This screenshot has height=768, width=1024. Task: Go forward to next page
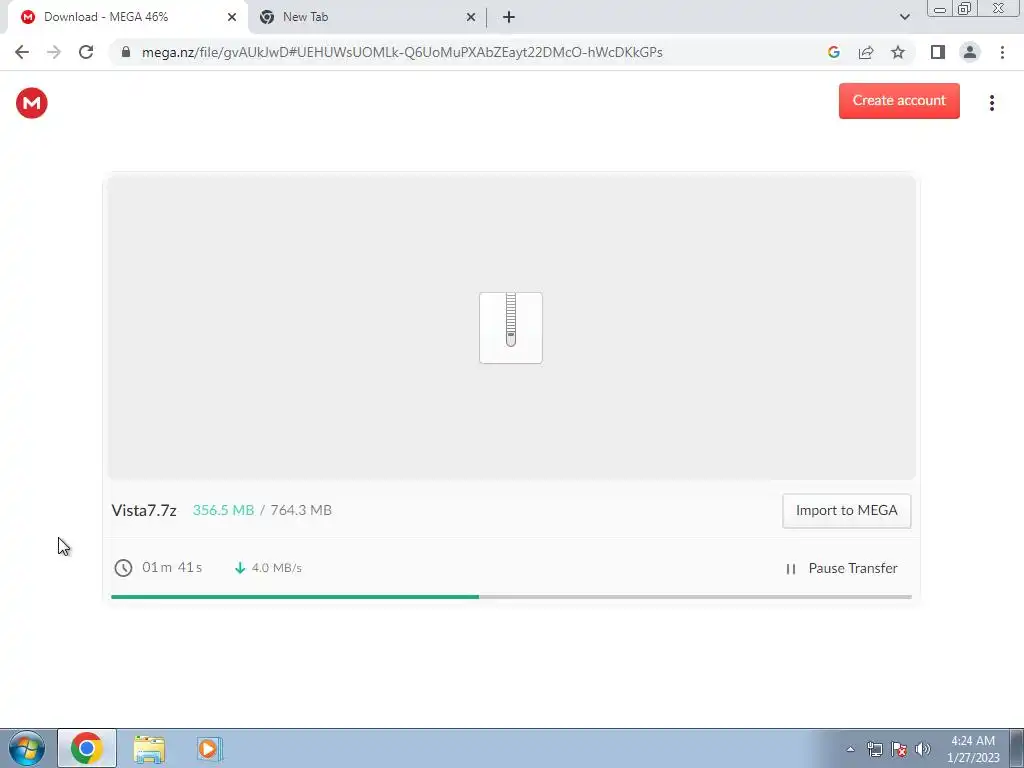[x=54, y=52]
